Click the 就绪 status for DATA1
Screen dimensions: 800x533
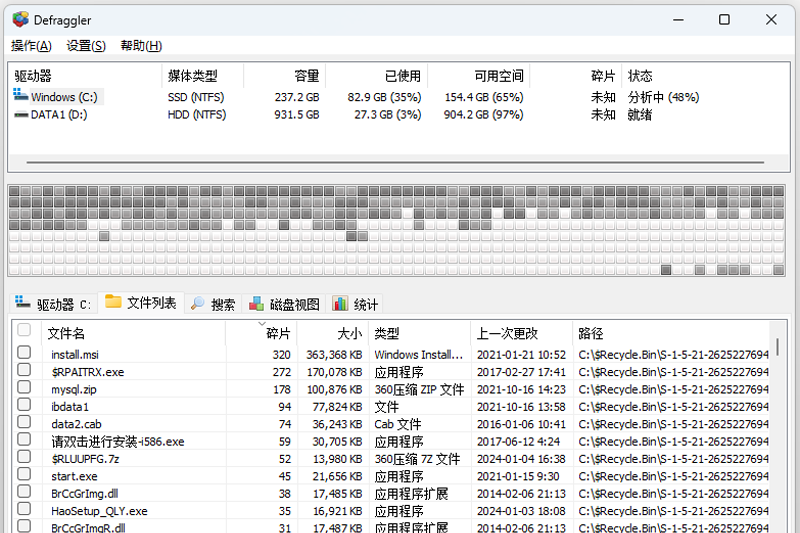pyautogui.click(x=640, y=115)
